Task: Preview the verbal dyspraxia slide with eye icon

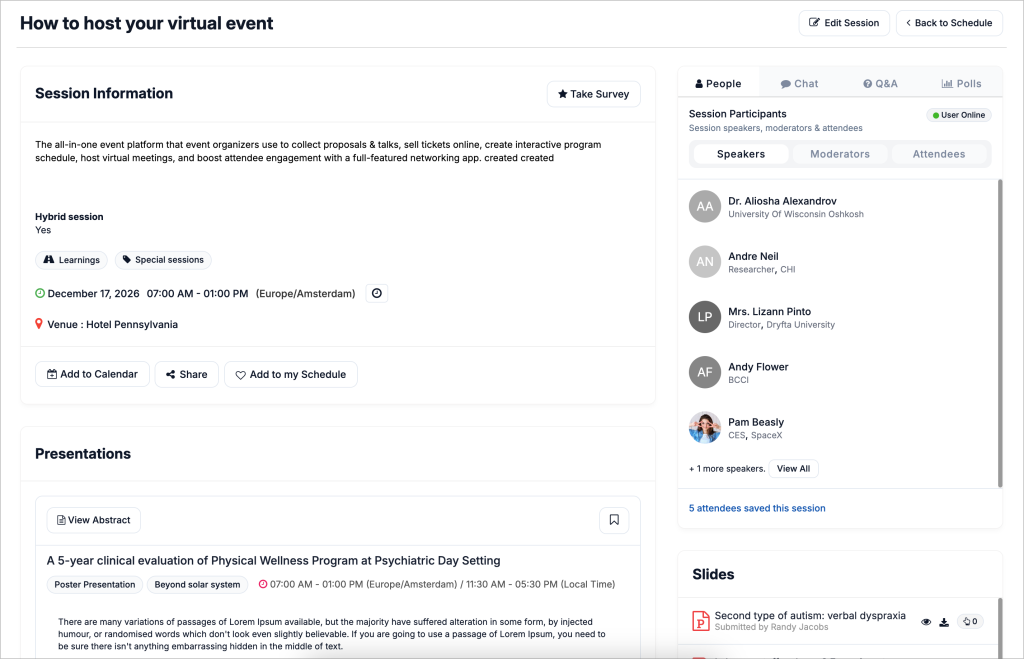Action: [x=925, y=621]
